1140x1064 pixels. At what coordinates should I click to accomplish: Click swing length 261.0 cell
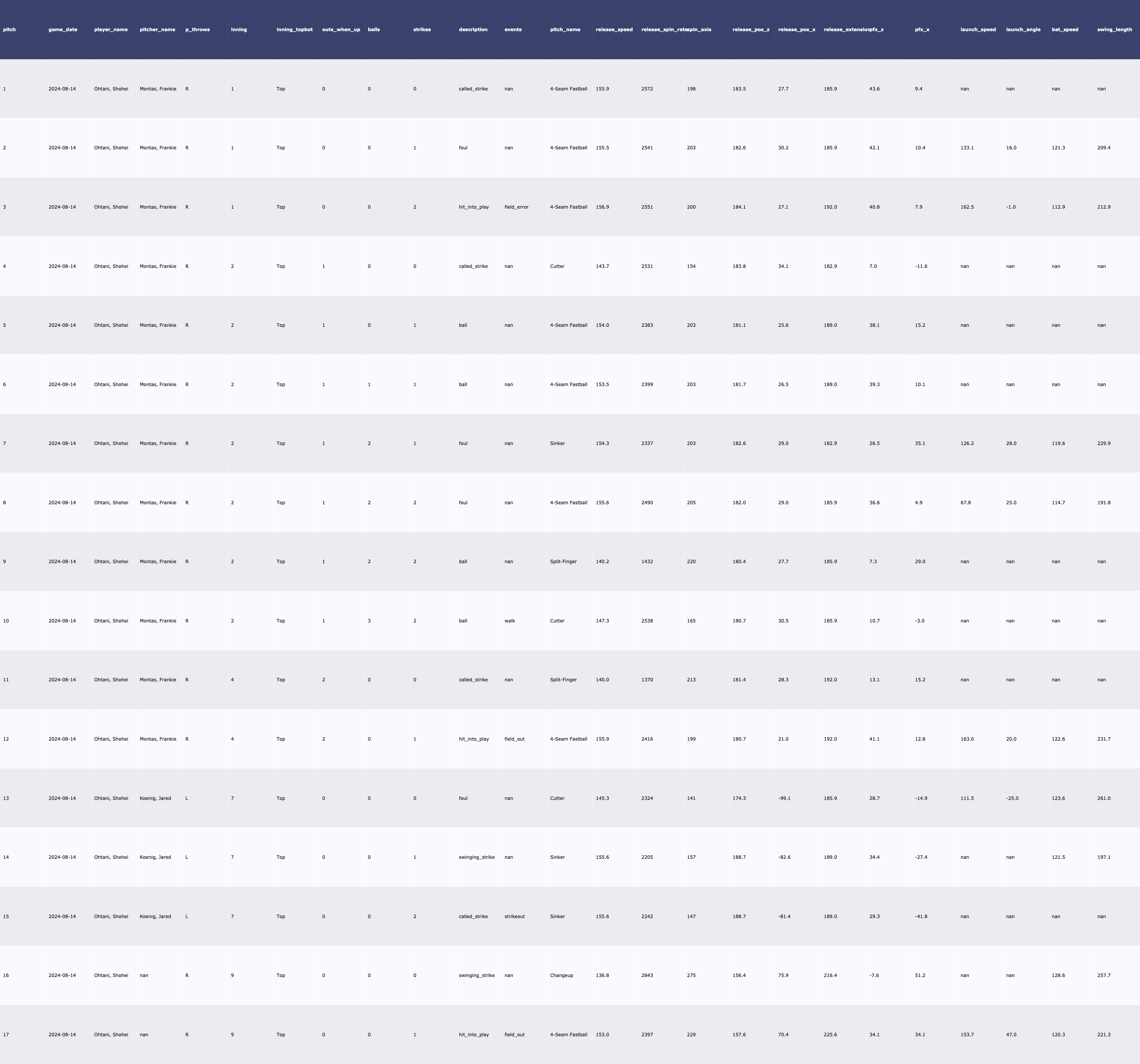click(1103, 798)
